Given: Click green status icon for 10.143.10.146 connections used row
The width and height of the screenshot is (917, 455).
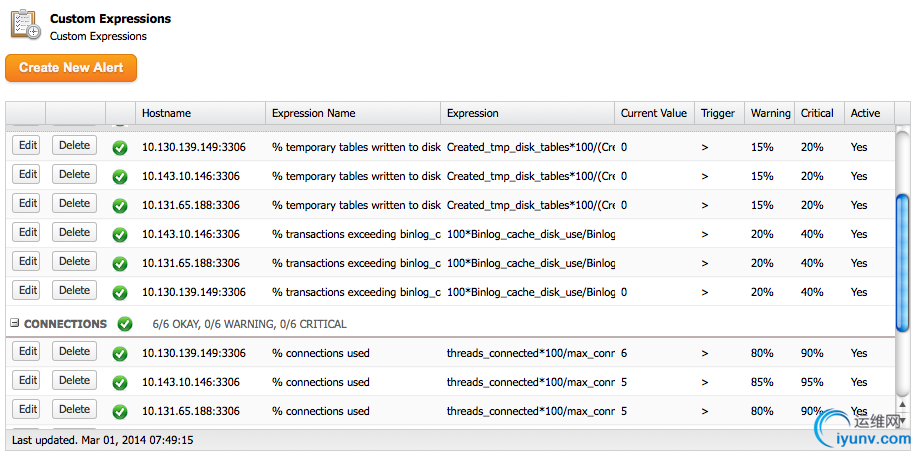Looking at the screenshot, I should [x=120, y=382].
